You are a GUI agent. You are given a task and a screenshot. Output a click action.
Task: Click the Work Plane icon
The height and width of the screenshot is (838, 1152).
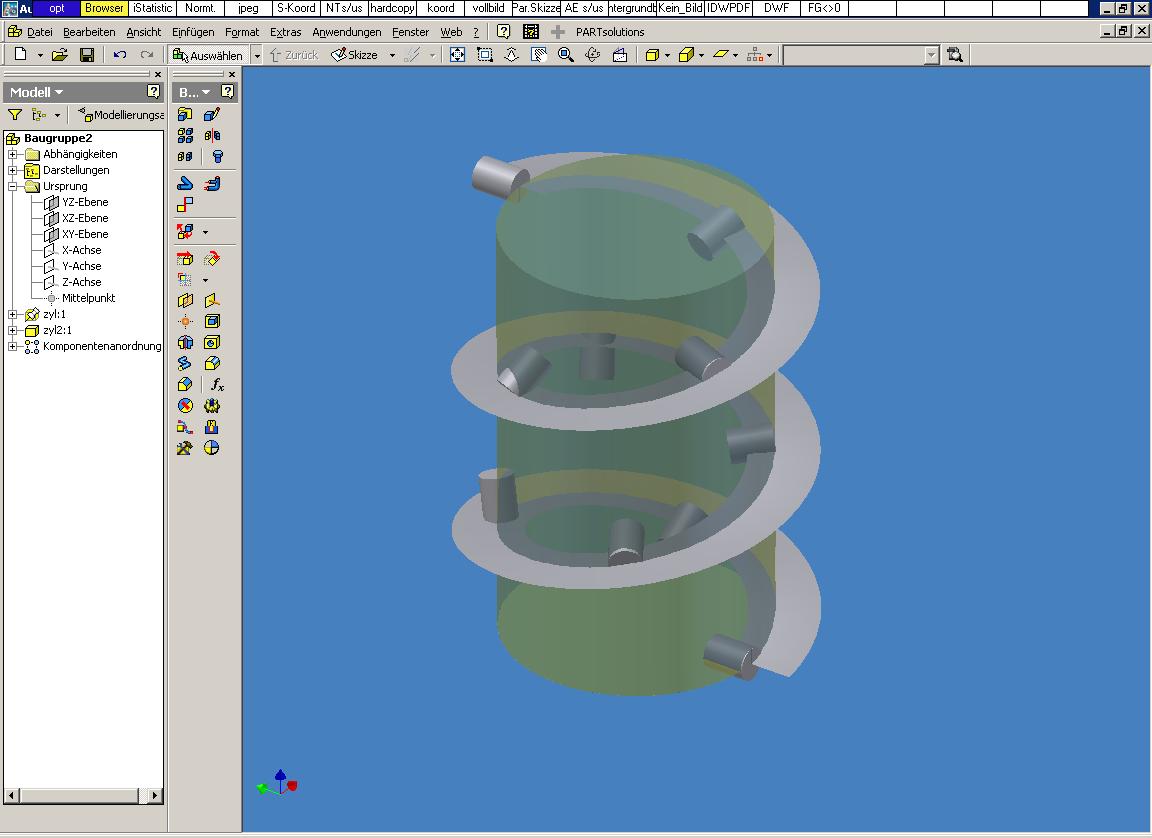pos(185,300)
